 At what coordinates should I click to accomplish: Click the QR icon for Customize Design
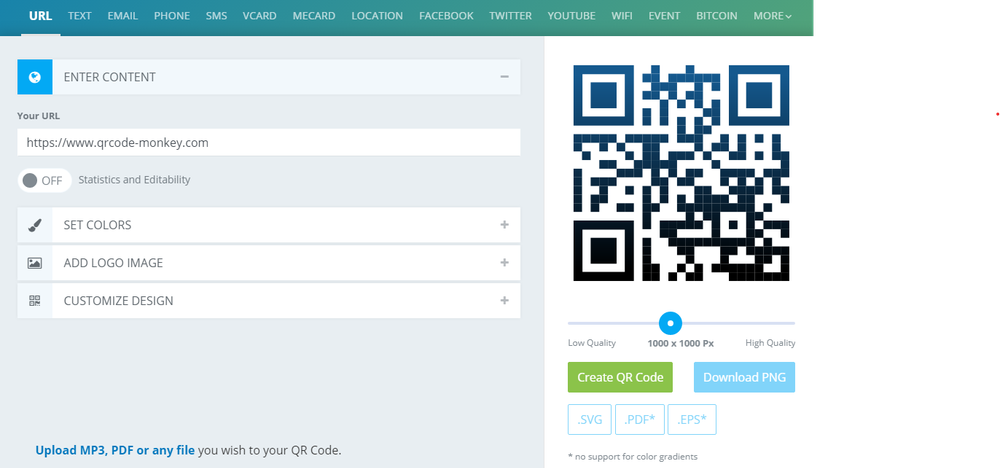(x=34, y=301)
